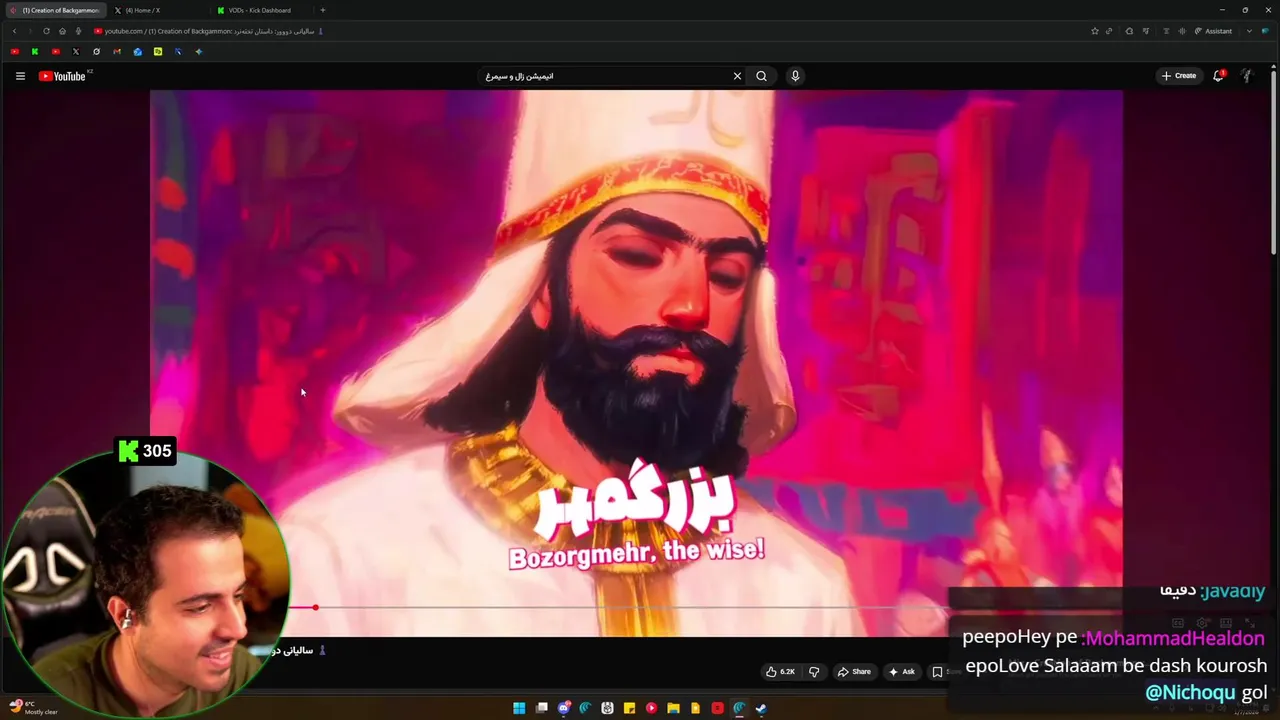Image resolution: width=1280 pixels, height=720 pixels.
Task: Dislike the video
Action: click(814, 672)
